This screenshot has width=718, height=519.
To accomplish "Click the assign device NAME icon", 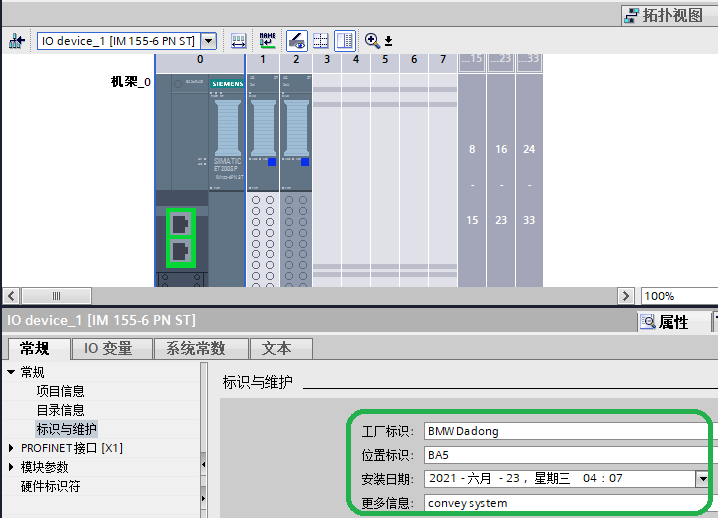I will [x=267, y=41].
